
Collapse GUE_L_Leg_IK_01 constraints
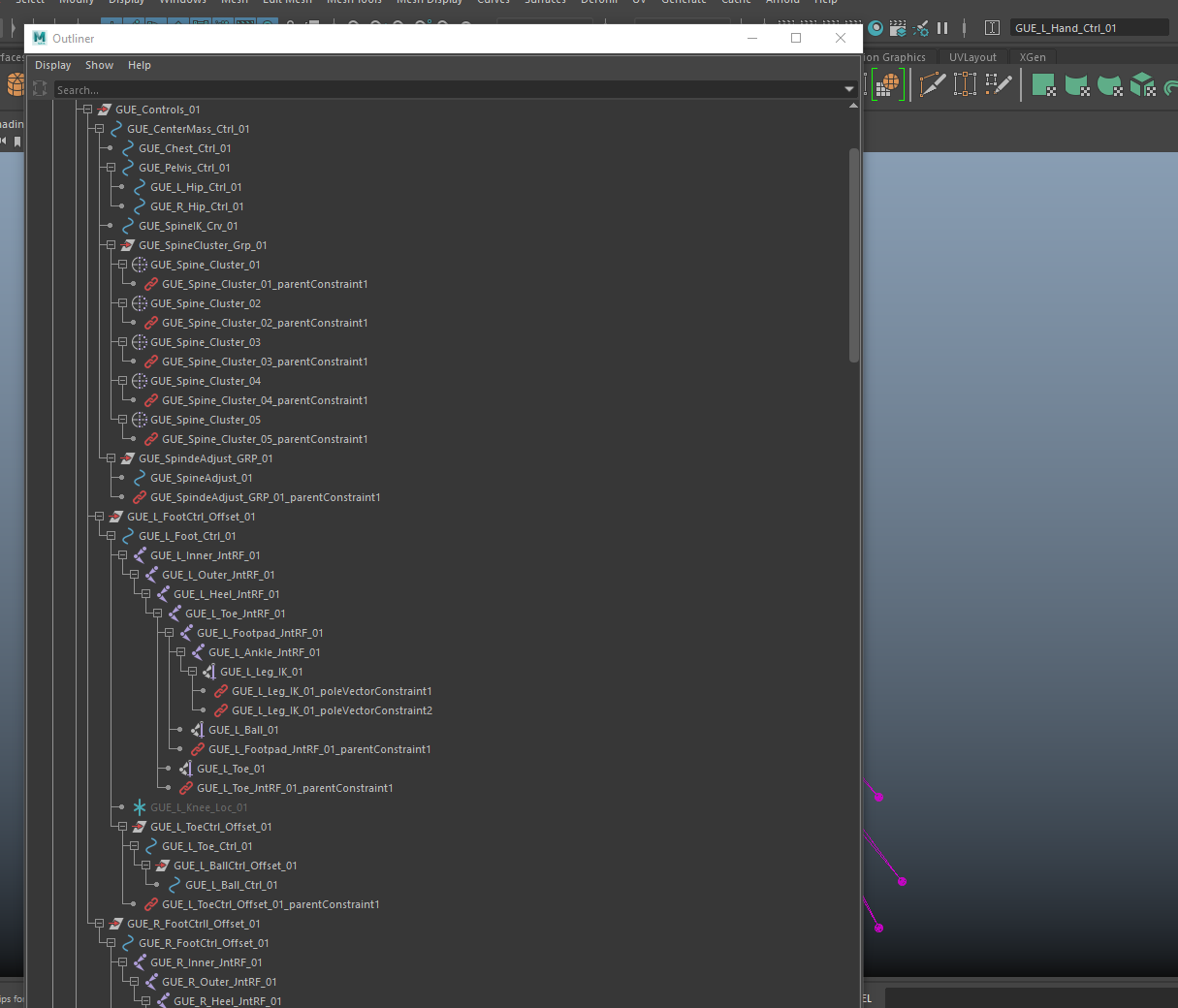pyautogui.click(x=192, y=672)
